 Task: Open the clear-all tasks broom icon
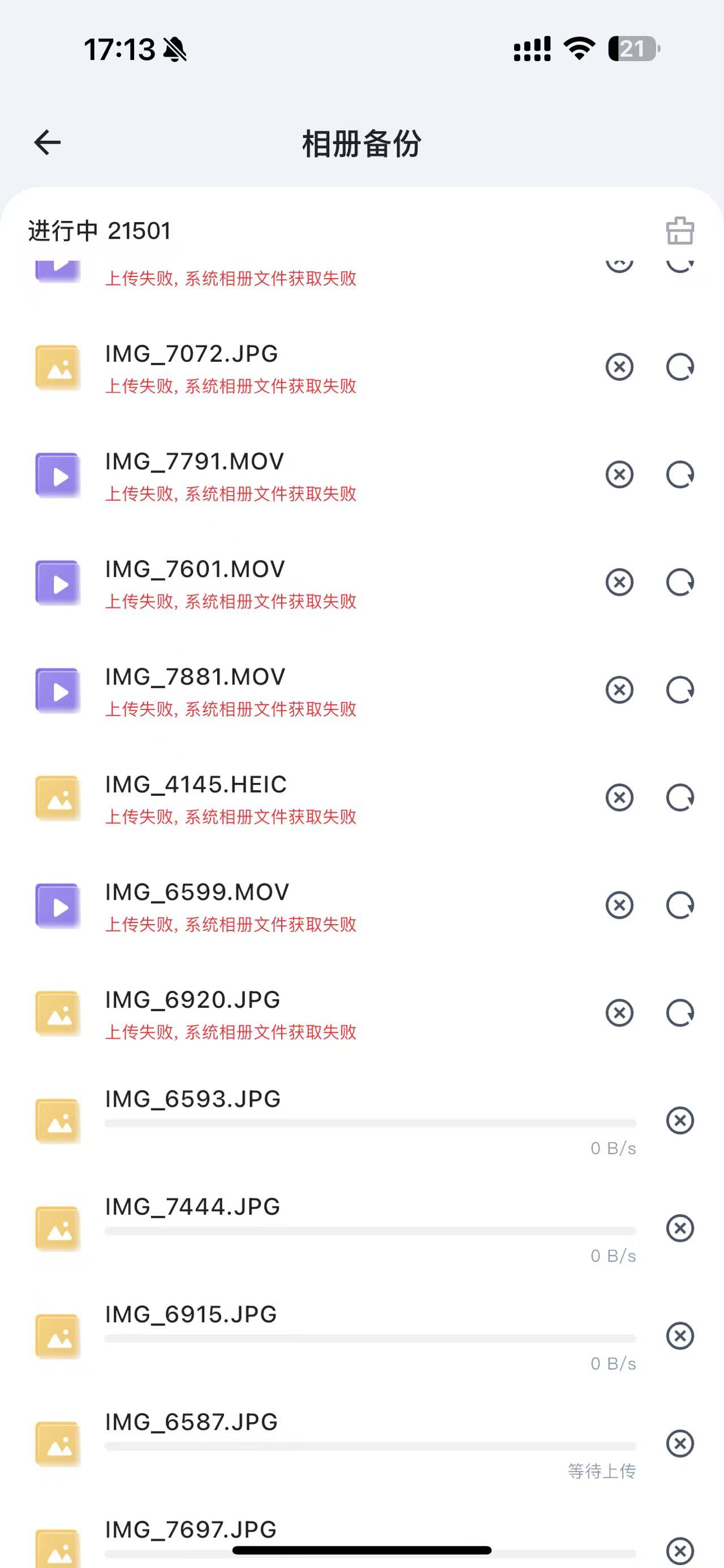coord(679,231)
